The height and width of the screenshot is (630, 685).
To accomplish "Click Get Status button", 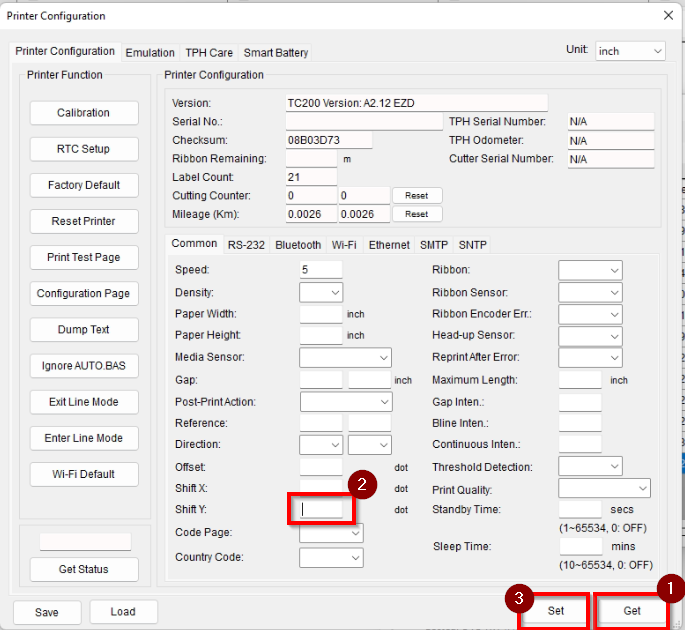I will coord(83,569).
